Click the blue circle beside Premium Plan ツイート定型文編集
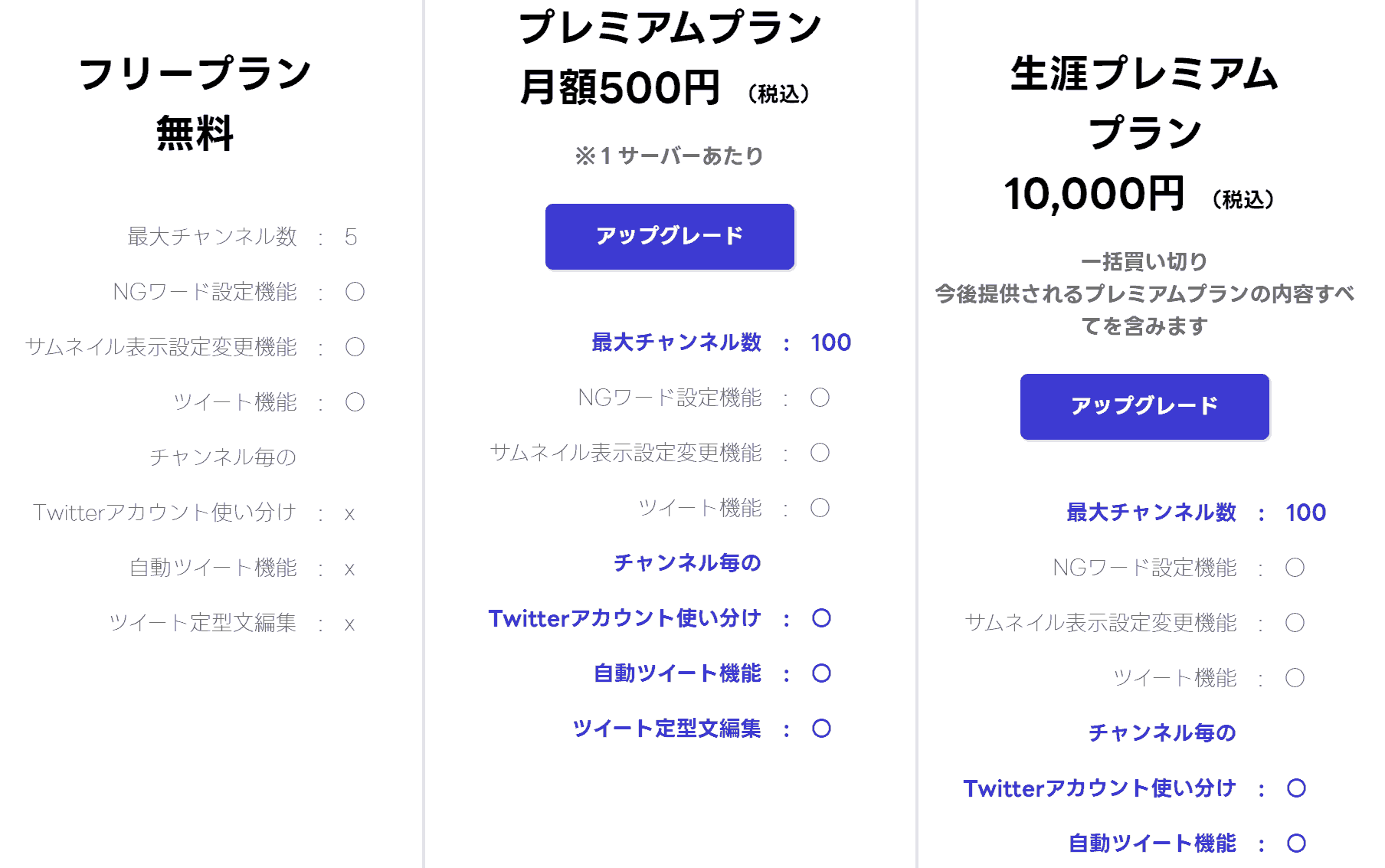 821,729
